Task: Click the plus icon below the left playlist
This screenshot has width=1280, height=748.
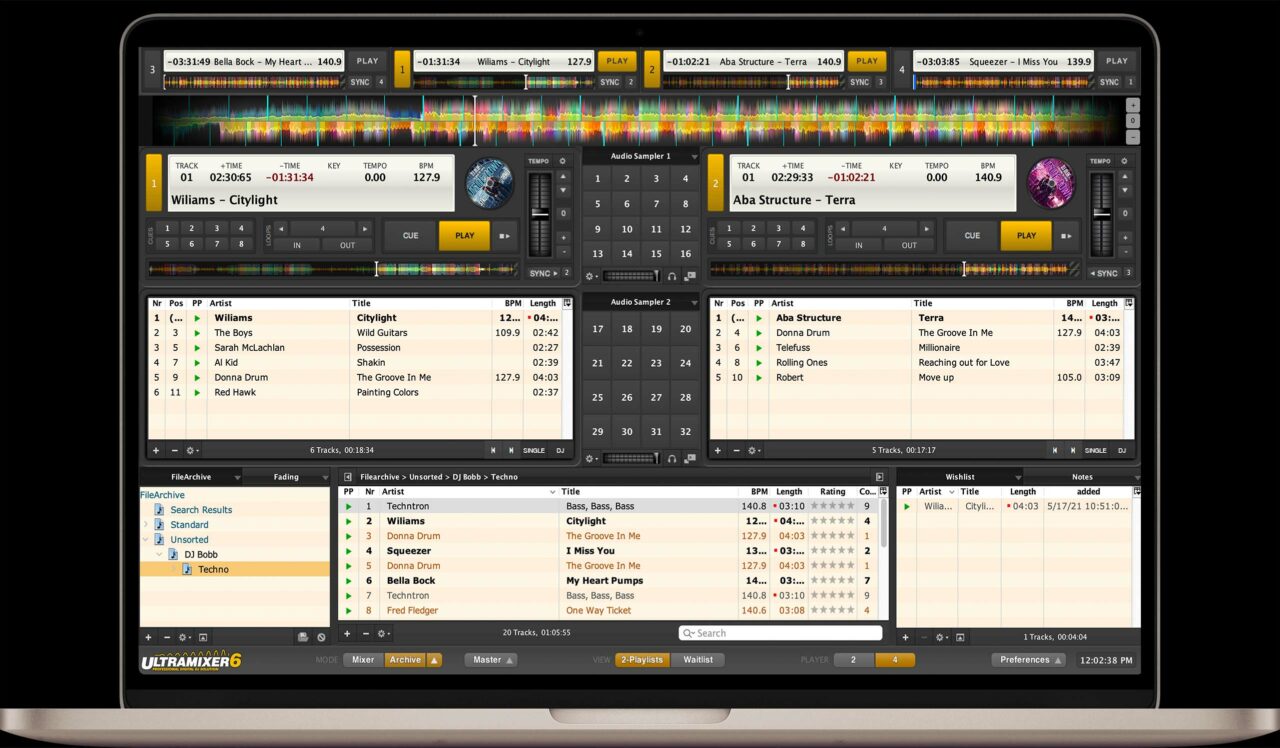Action: pos(155,449)
